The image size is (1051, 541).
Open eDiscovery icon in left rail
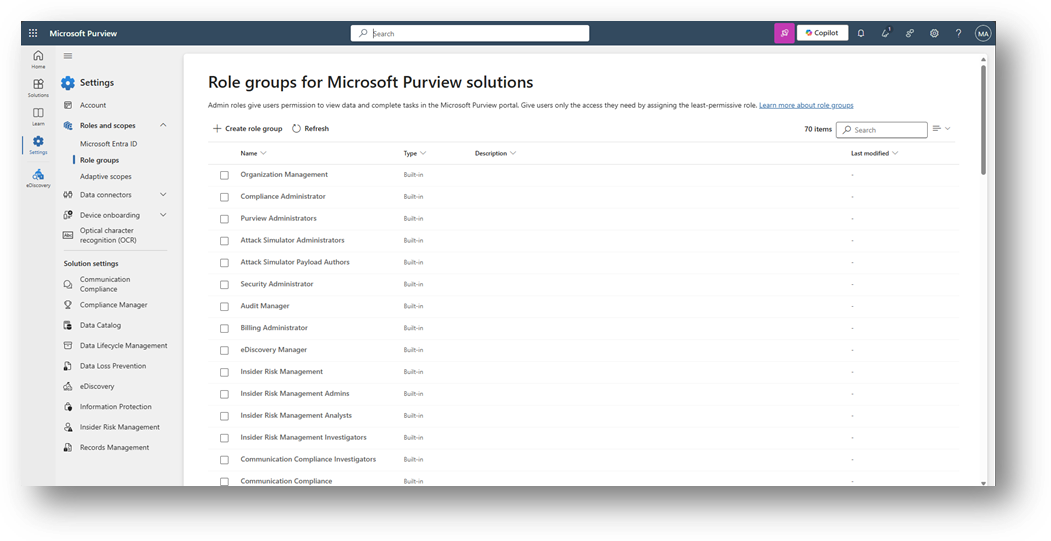(38, 177)
